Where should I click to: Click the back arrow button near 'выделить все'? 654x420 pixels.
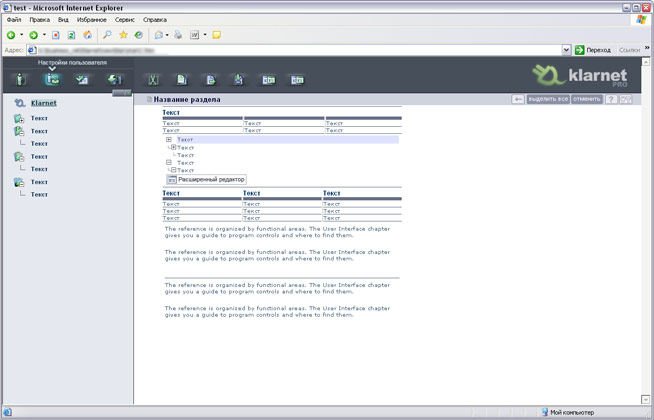pyautogui.click(x=518, y=100)
